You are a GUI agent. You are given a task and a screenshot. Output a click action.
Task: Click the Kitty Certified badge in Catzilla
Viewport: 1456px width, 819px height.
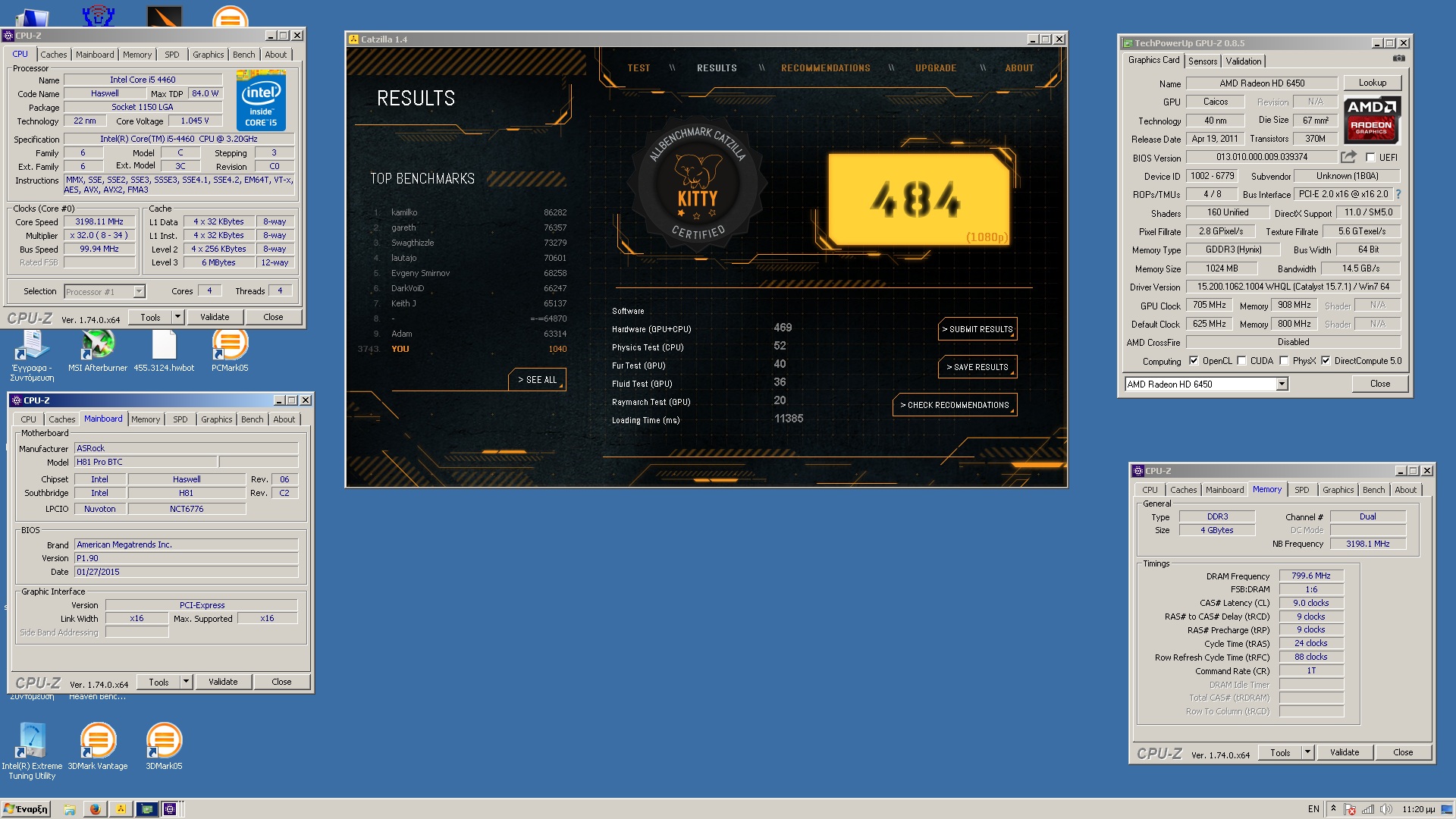click(x=697, y=184)
